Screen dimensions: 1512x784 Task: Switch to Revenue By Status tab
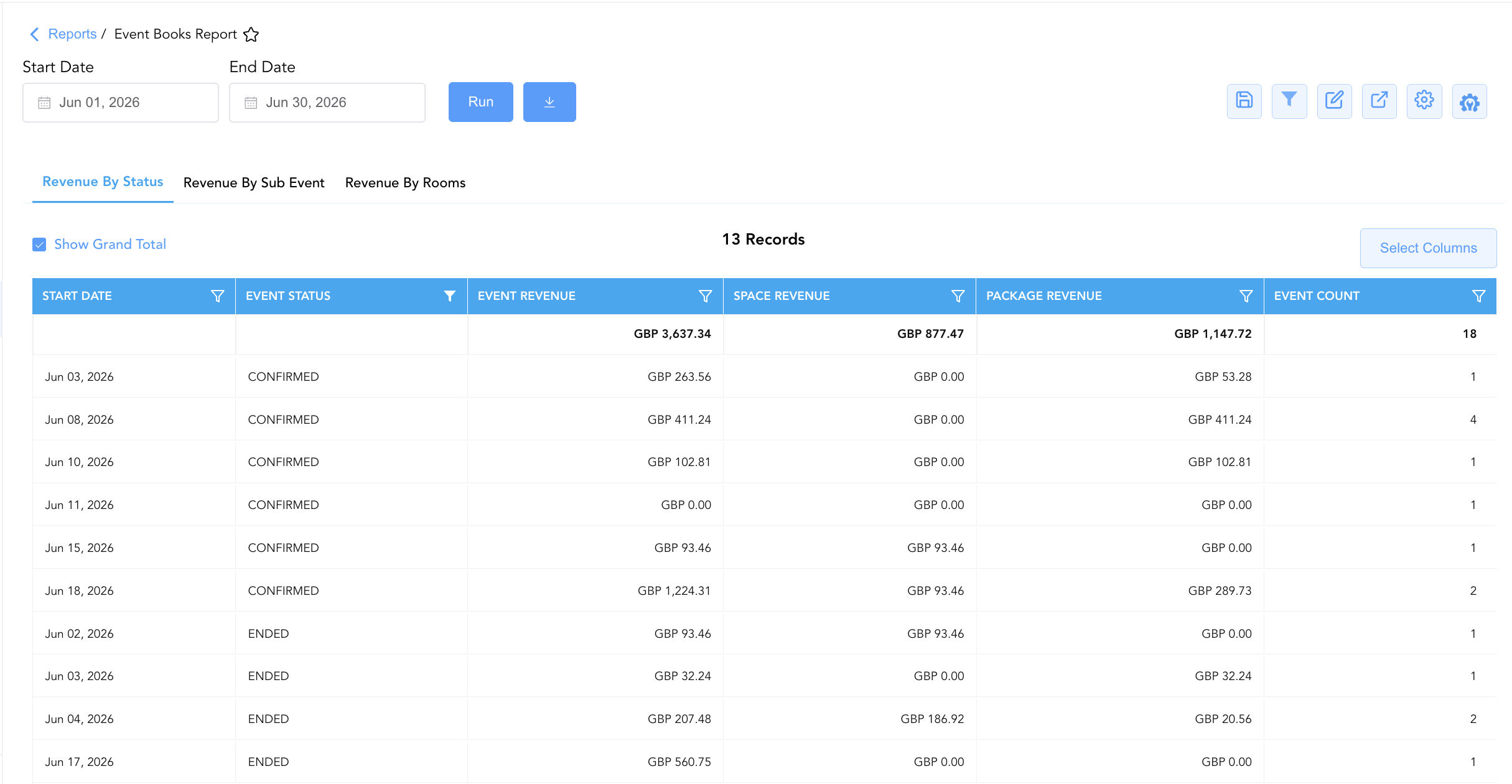tap(103, 182)
